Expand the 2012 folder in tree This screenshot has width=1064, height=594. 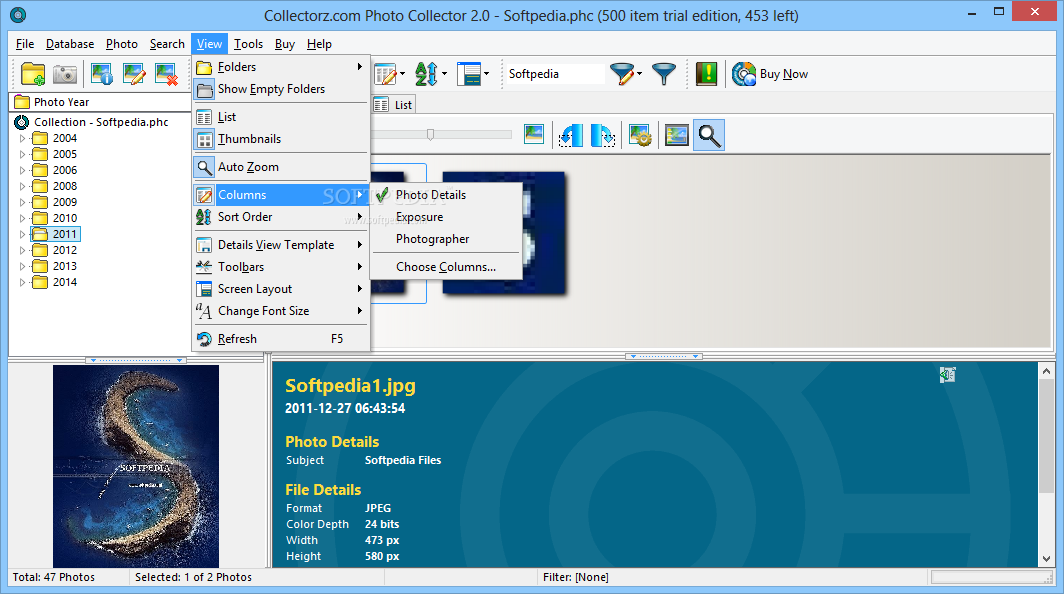tap(22, 250)
